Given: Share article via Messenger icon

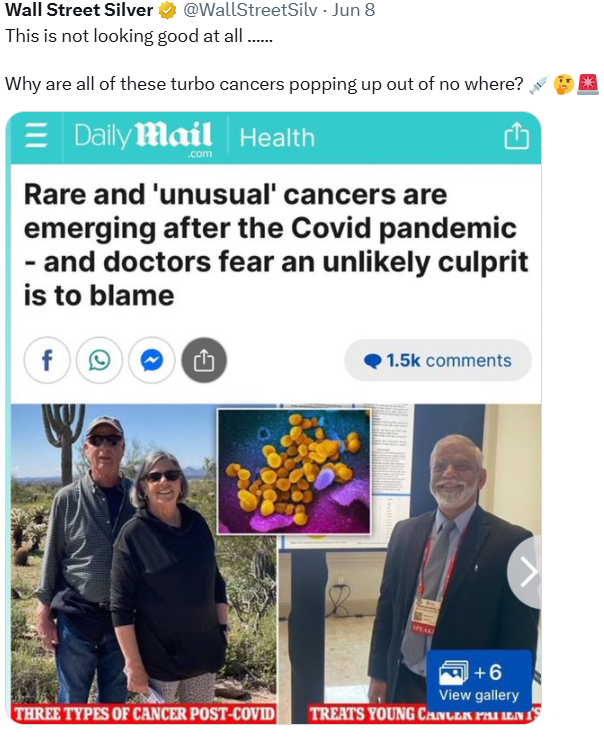Looking at the screenshot, I should [152, 361].
